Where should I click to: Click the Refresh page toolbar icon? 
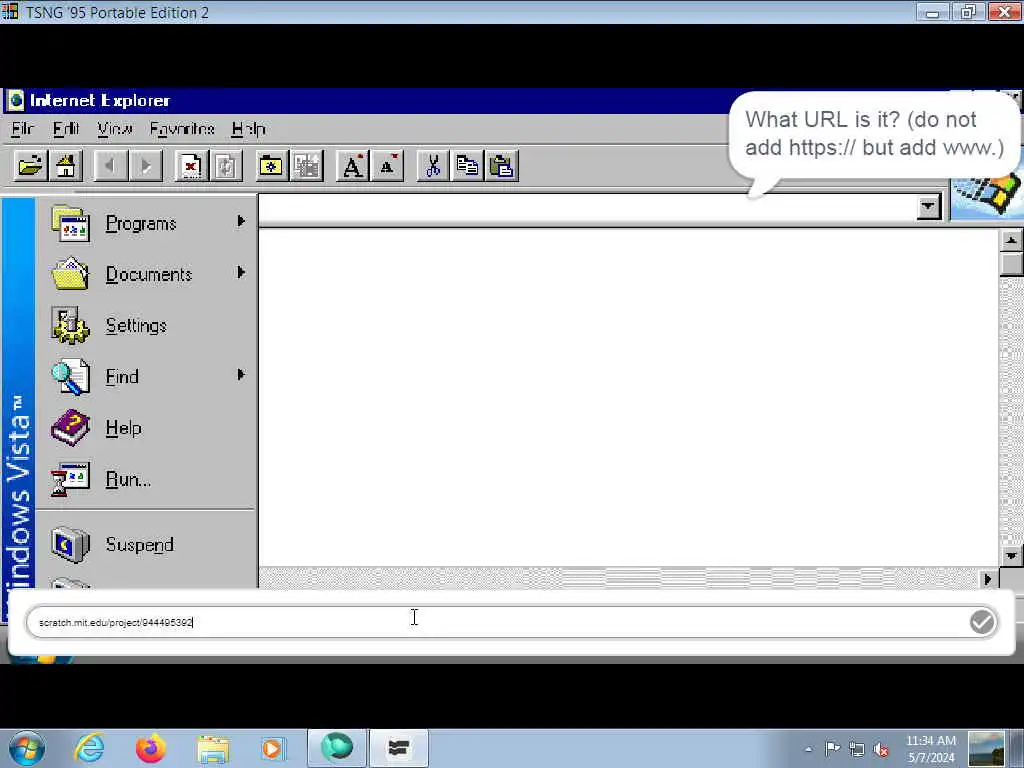(226, 166)
